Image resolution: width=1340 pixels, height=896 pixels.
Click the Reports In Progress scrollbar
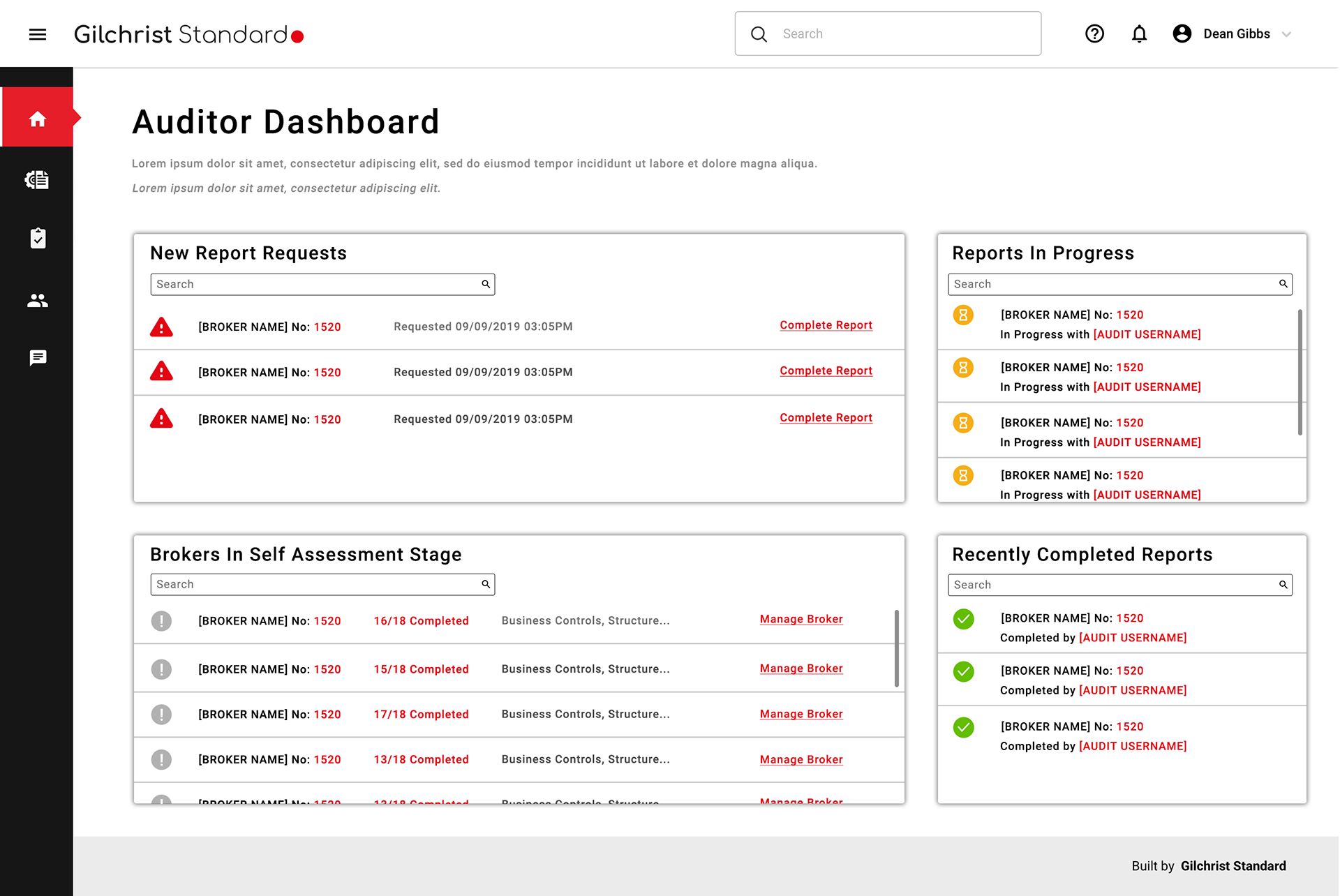pos(1300,372)
